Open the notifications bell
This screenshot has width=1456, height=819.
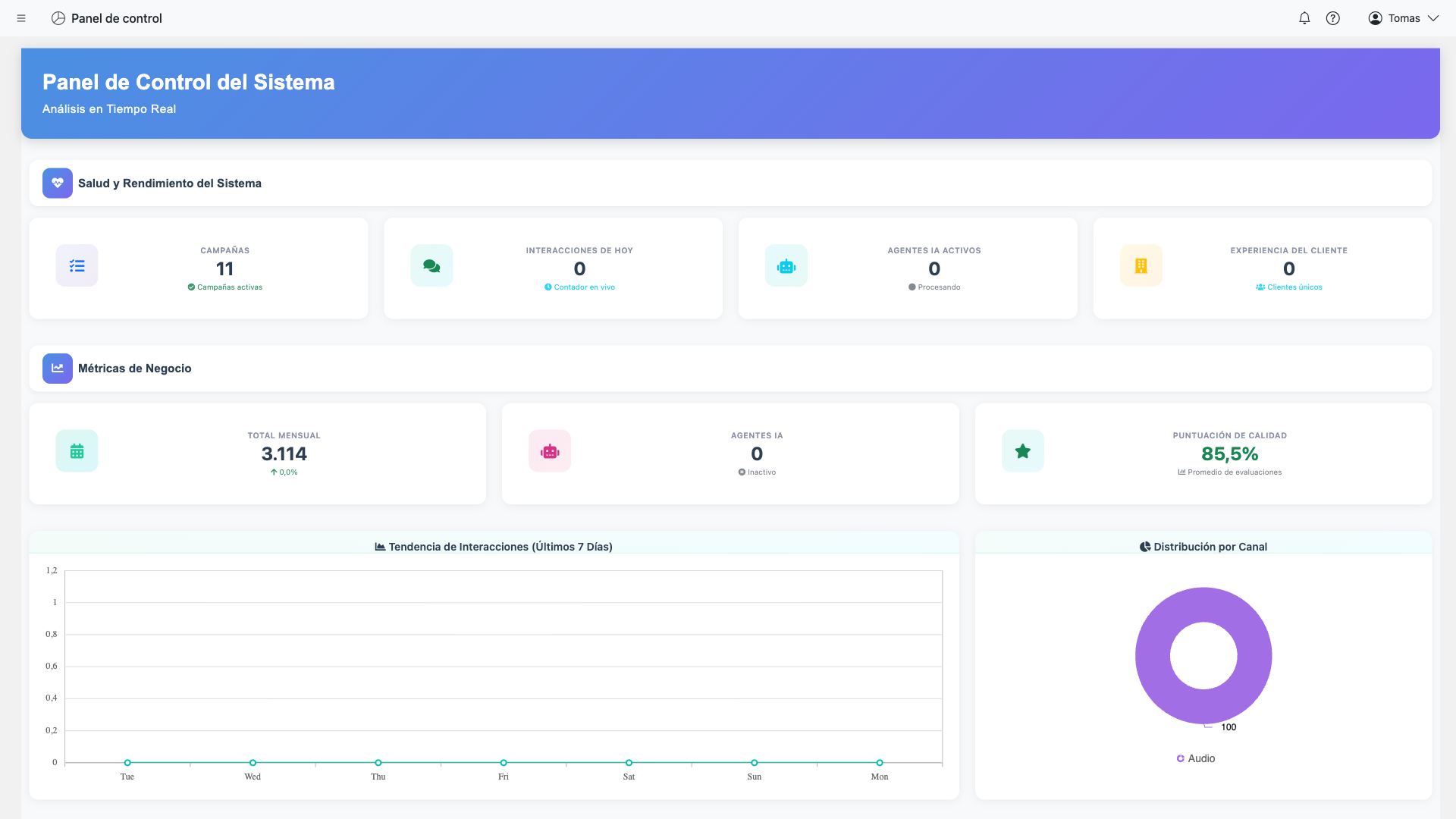coord(1305,17)
